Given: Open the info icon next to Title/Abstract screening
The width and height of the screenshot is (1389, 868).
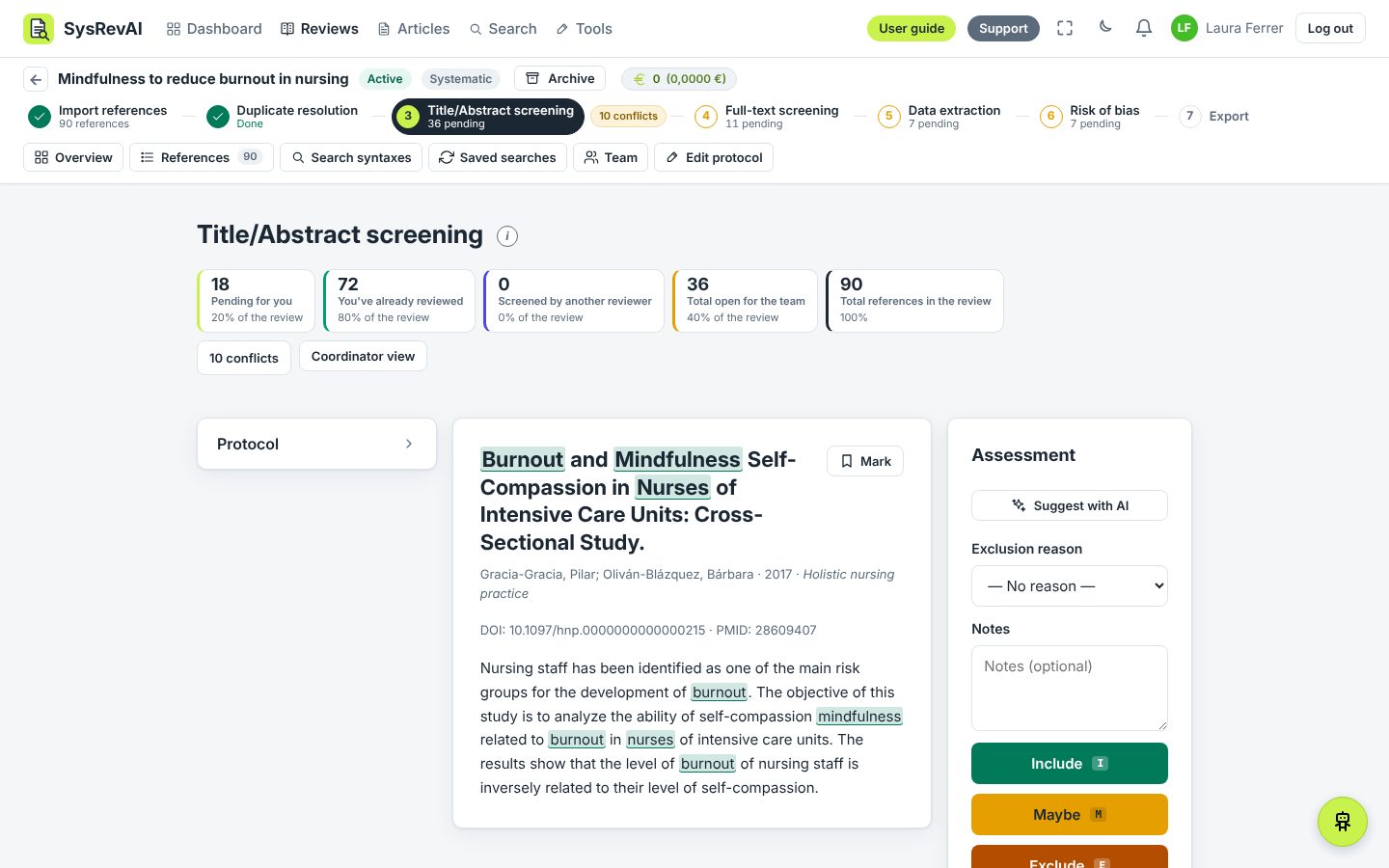Looking at the screenshot, I should [x=507, y=235].
